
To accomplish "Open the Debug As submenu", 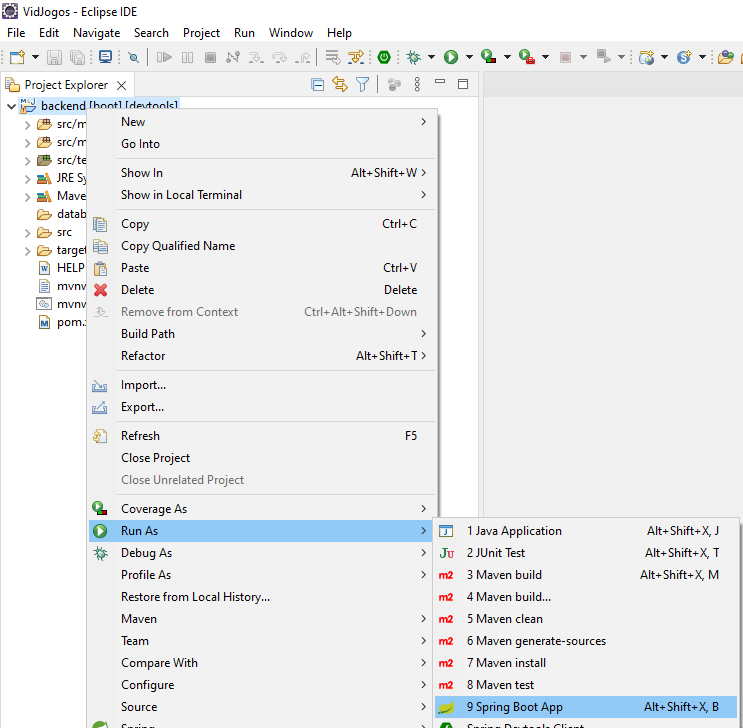I will (262, 553).
